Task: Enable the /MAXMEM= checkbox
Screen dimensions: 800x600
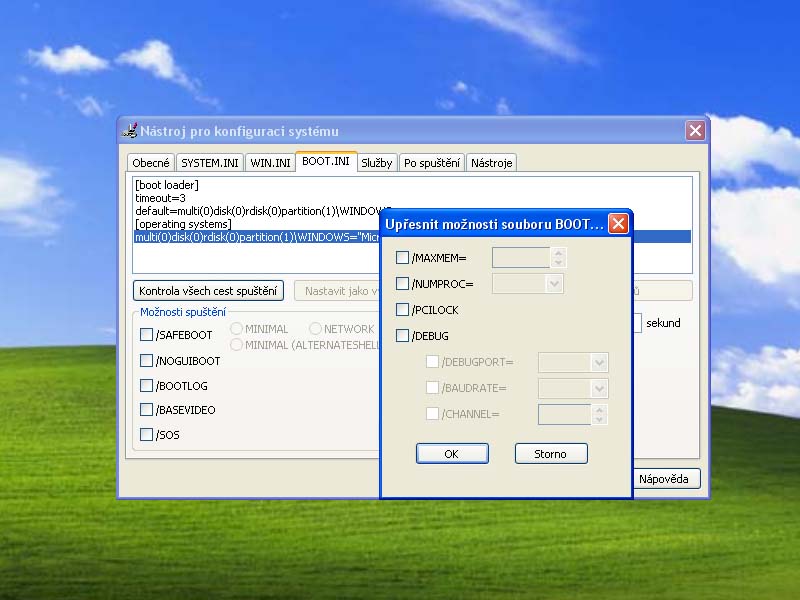Action: (403, 258)
